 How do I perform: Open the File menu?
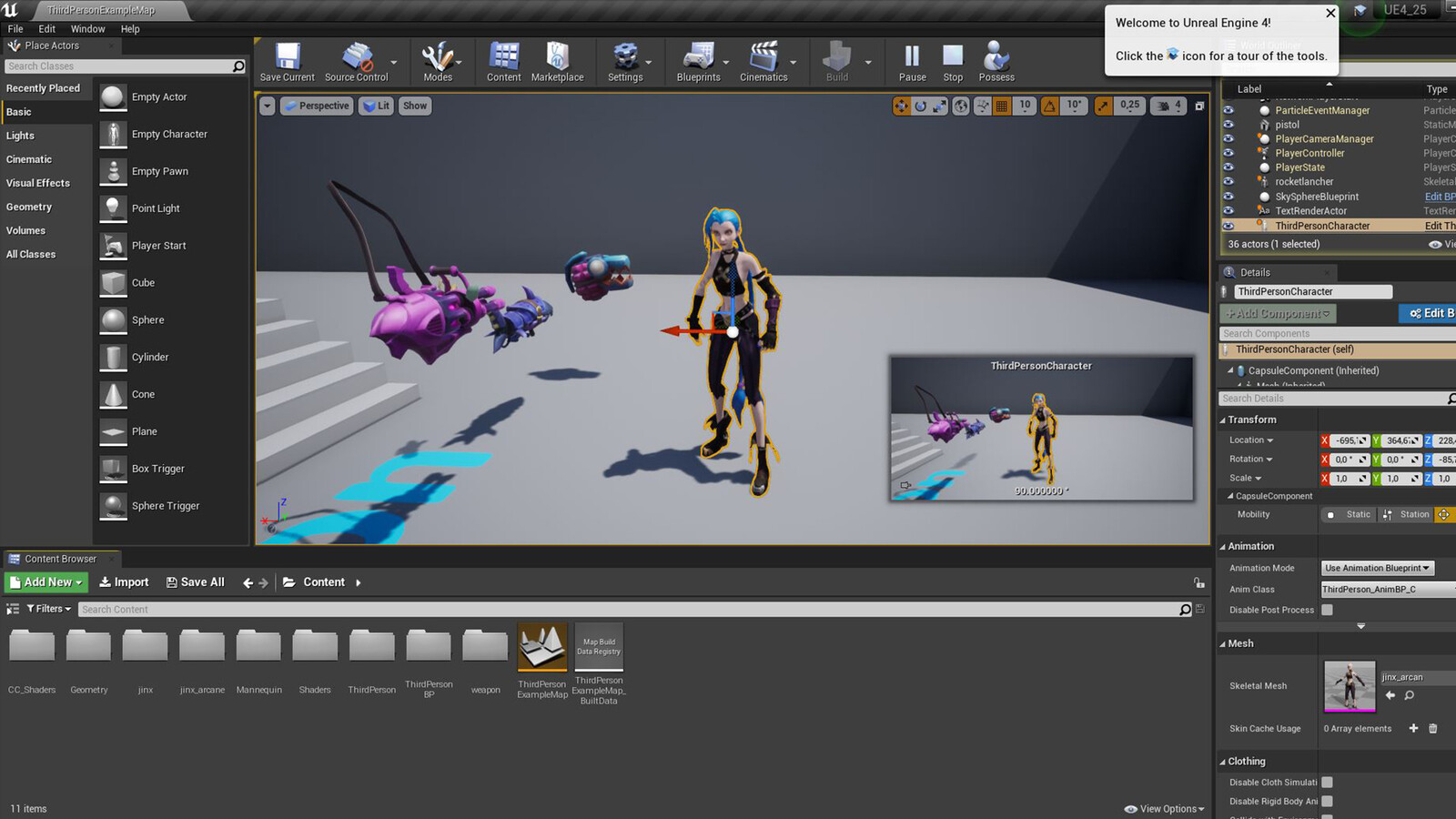click(15, 29)
